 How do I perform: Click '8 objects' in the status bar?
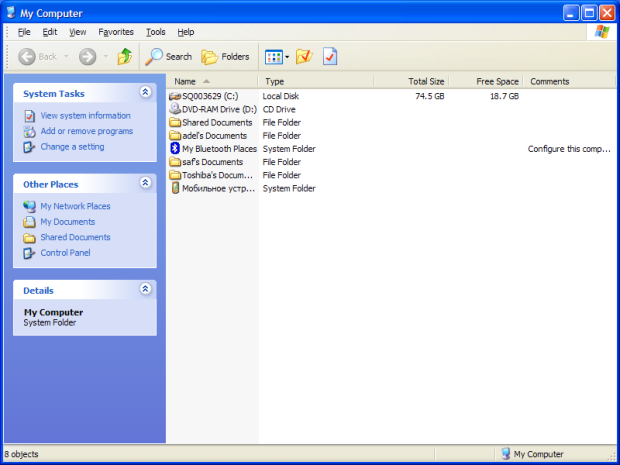point(21,454)
